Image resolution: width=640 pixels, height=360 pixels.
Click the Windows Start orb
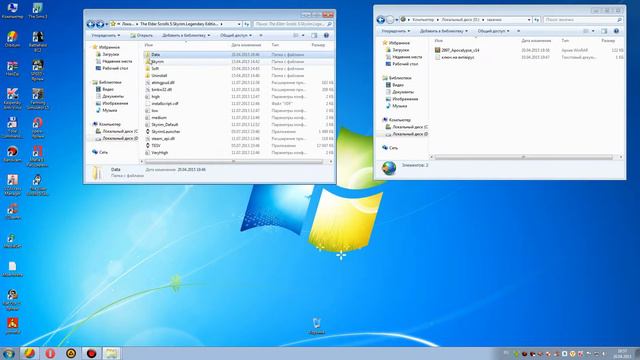9,353
